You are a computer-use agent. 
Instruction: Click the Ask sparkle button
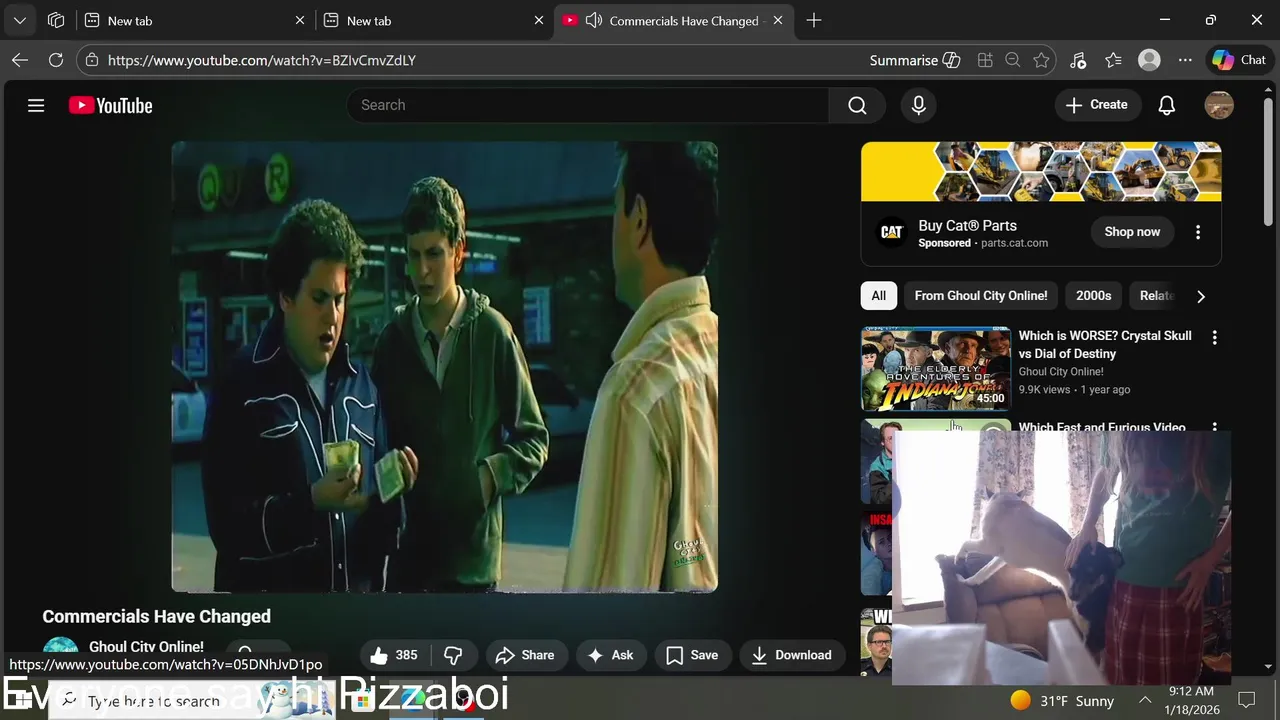pos(610,655)
